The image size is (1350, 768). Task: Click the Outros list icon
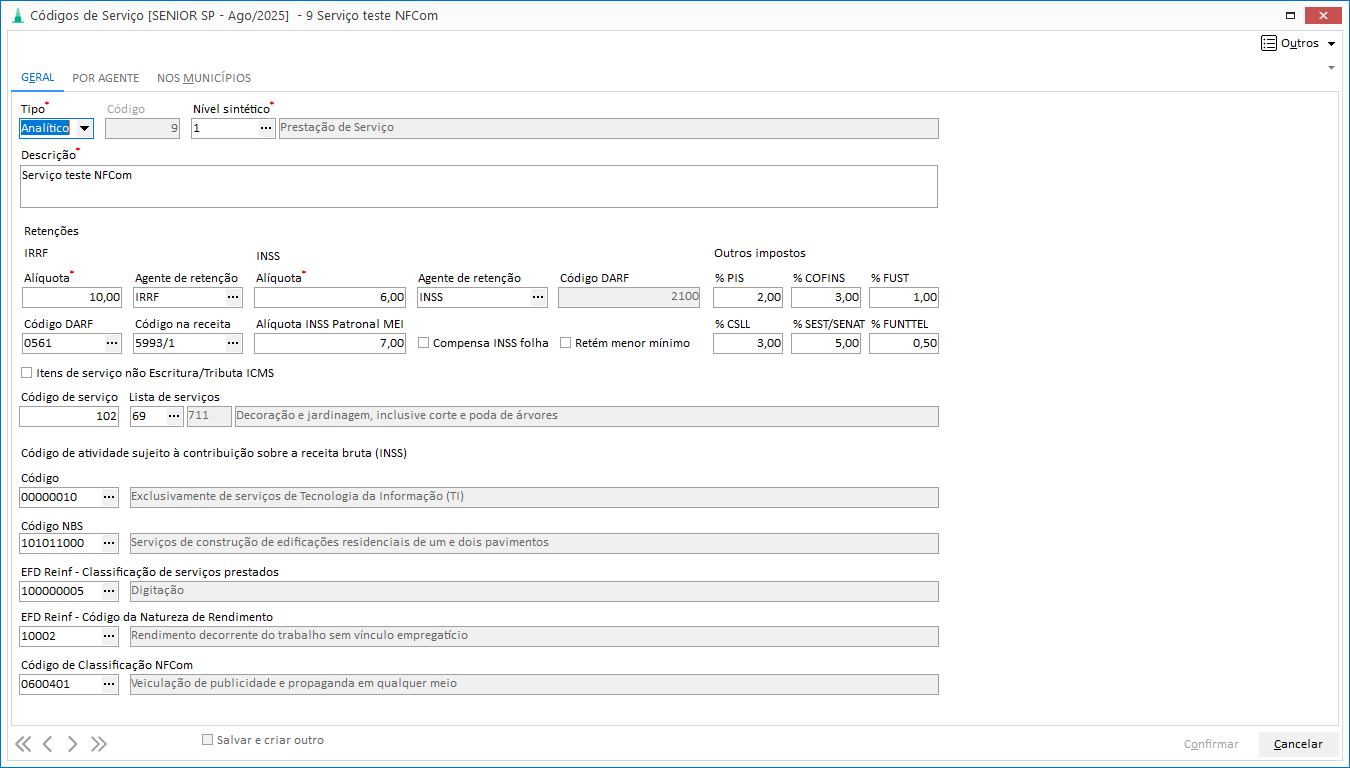[1269, 43]
